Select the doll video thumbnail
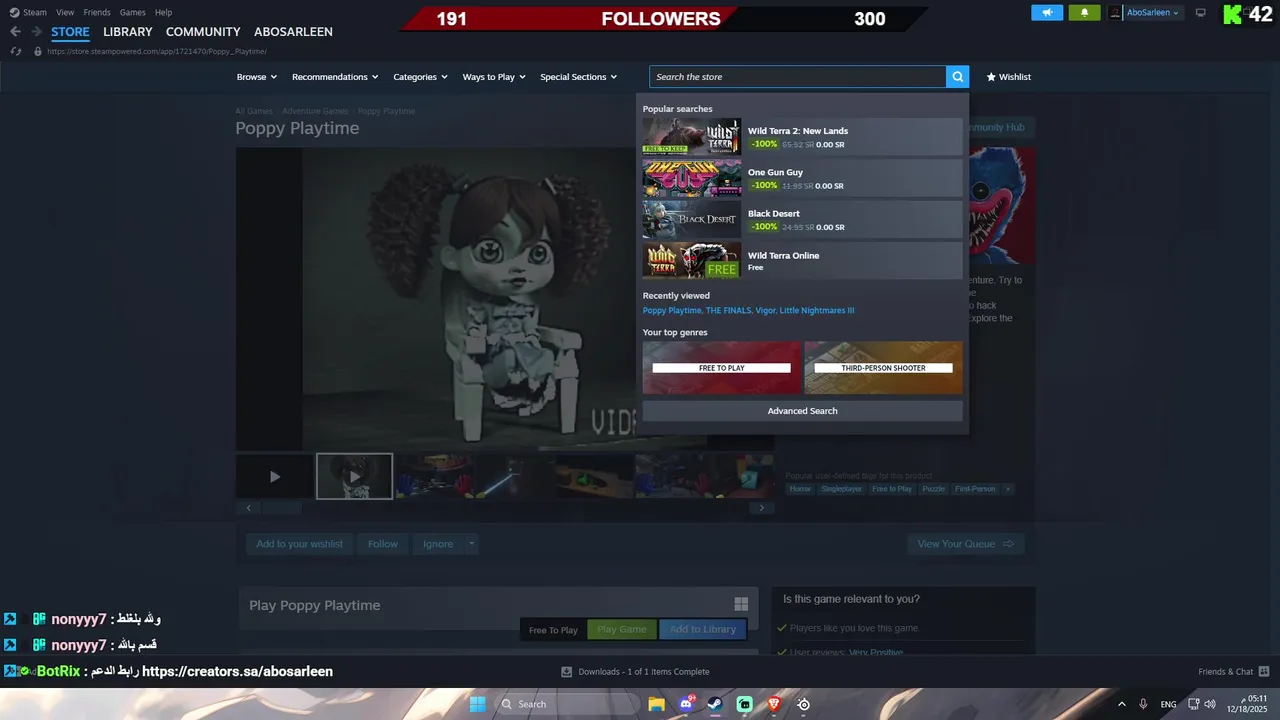The height and width of the screenshot is (720, 1280). coord(355,477)
